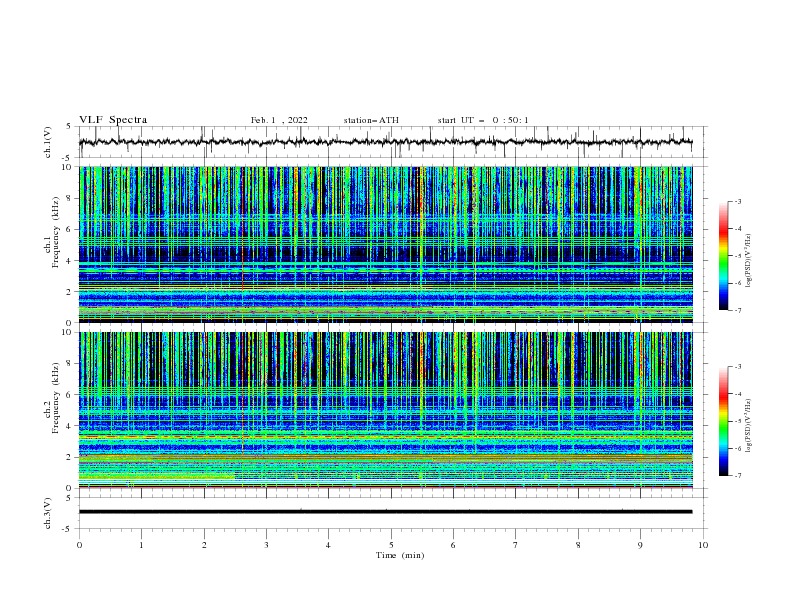Click the ch.1 spectrogram color scale bar
The width and height of the screenshot is (792, 612).
pyautogui.click(x=723, y=256)
